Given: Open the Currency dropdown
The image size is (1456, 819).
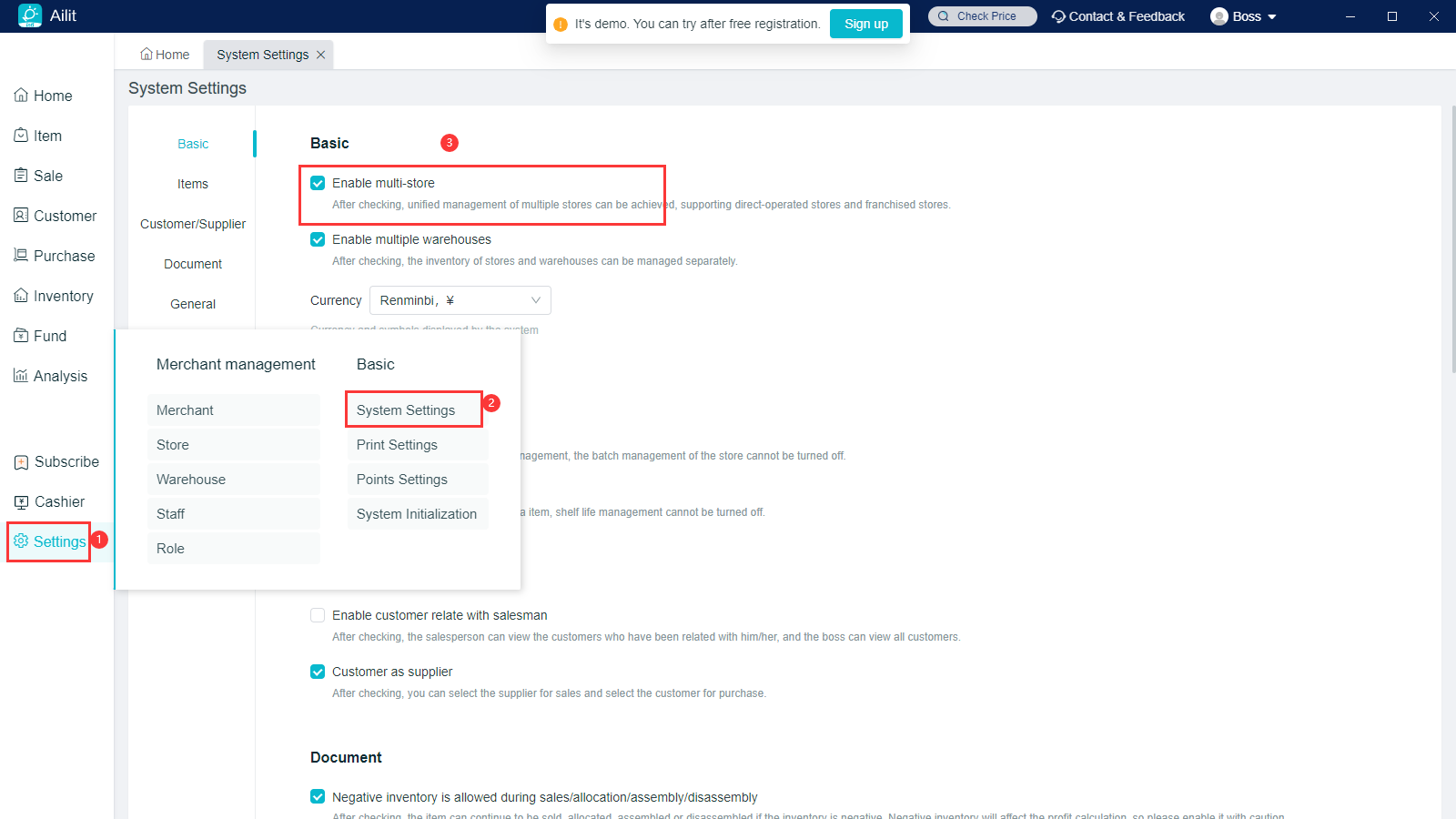Looking at the screenshot, I should click(x=460, y=300).
